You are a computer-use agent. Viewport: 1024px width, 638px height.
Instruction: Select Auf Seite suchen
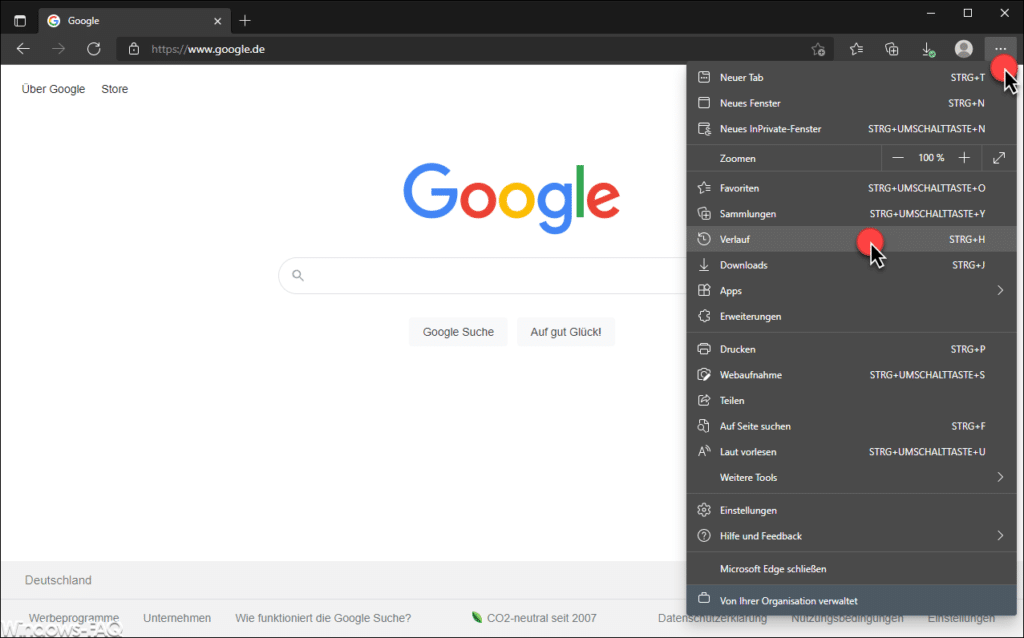[852, 426]
